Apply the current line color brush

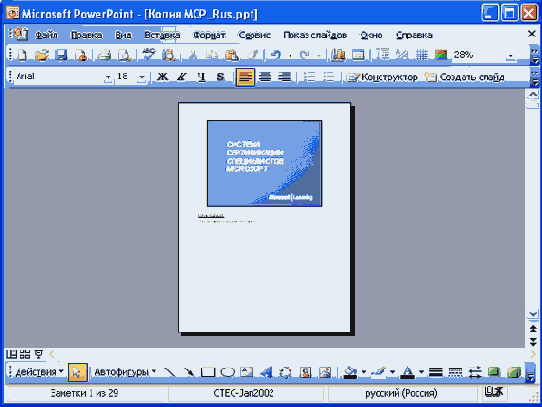[x=379, y=372]
